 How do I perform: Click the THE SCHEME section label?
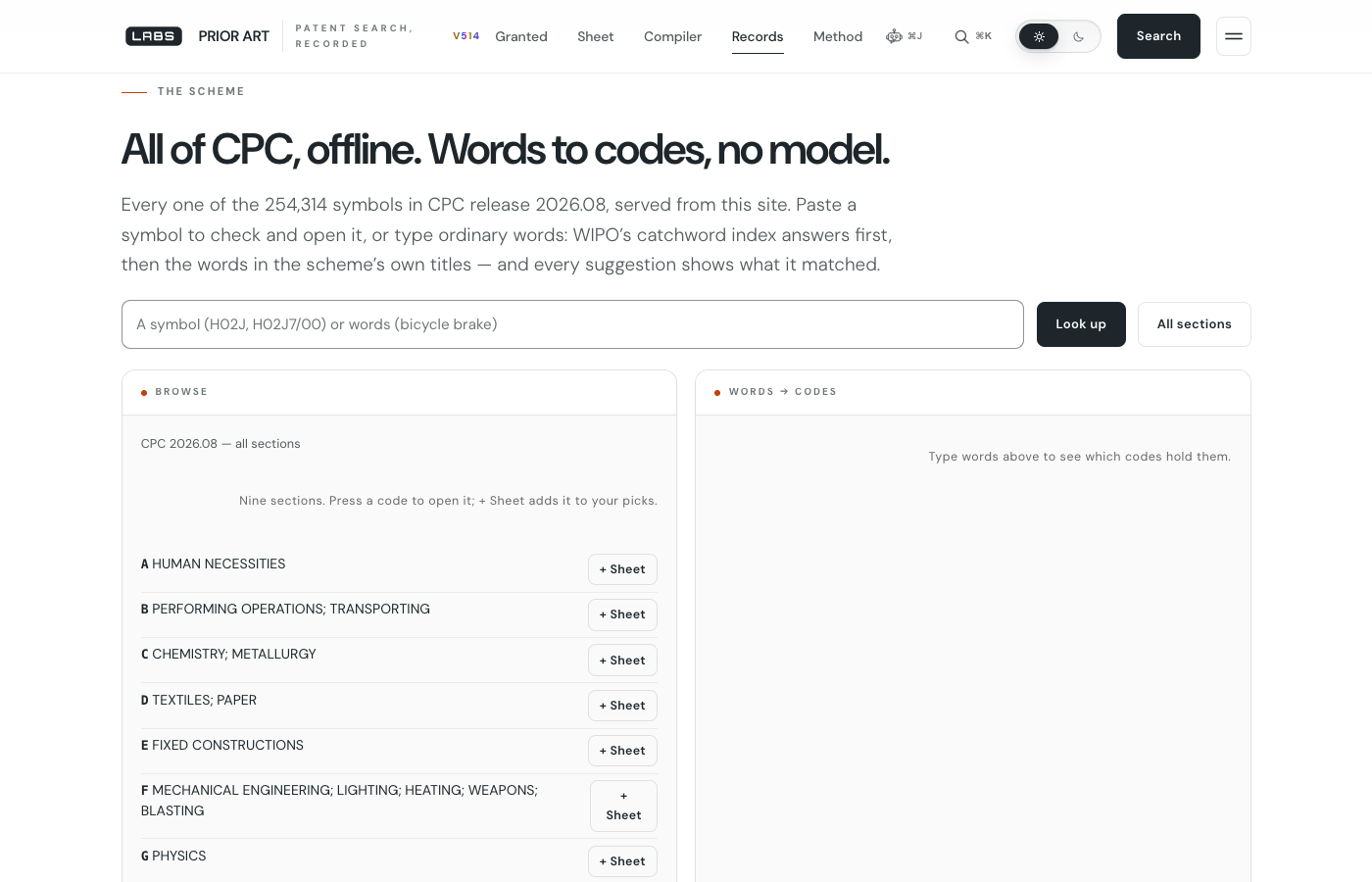(201, 91)
